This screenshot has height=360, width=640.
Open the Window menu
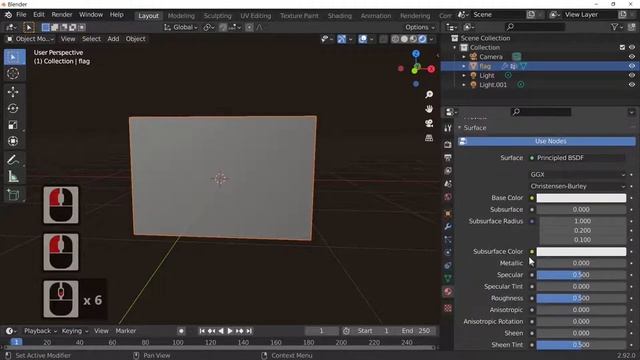91,15
